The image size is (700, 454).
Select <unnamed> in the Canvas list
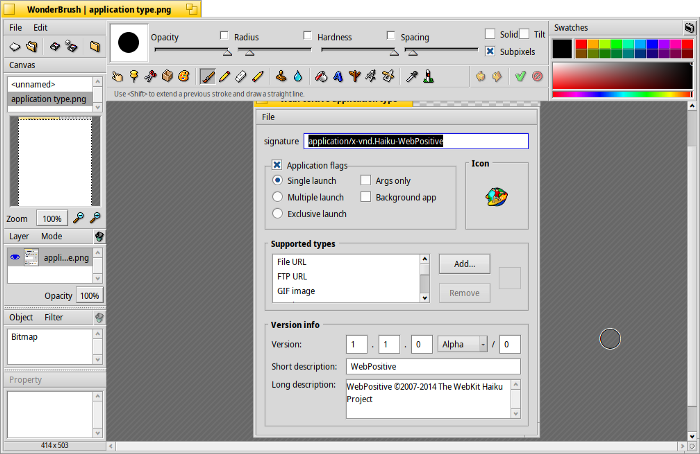click(x=50, y=84)
